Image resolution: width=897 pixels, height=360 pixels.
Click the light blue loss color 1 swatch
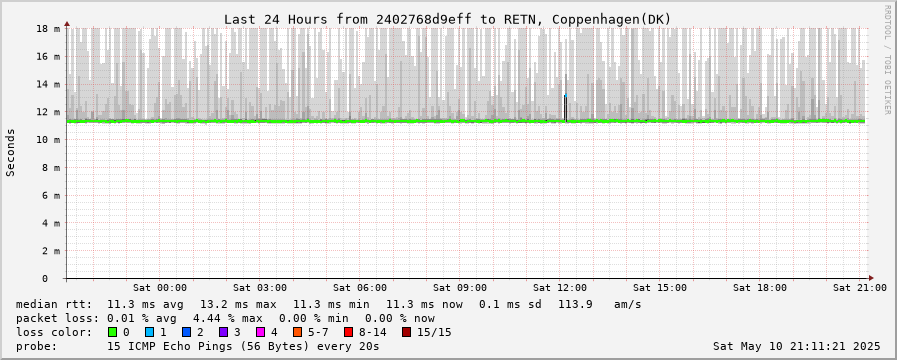pyautogui.click(x=149, y=332)
